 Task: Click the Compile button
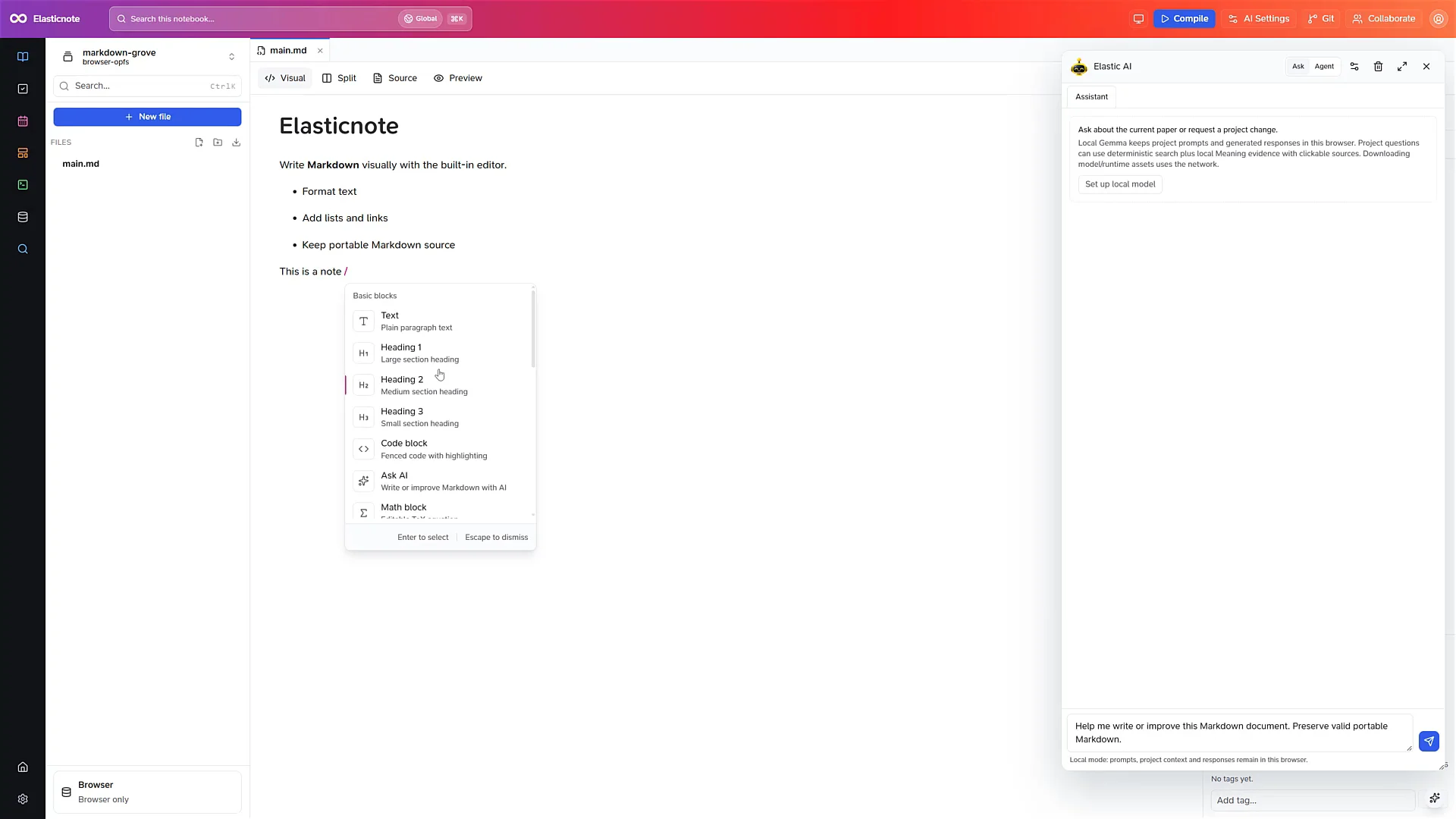point(1184,19)
